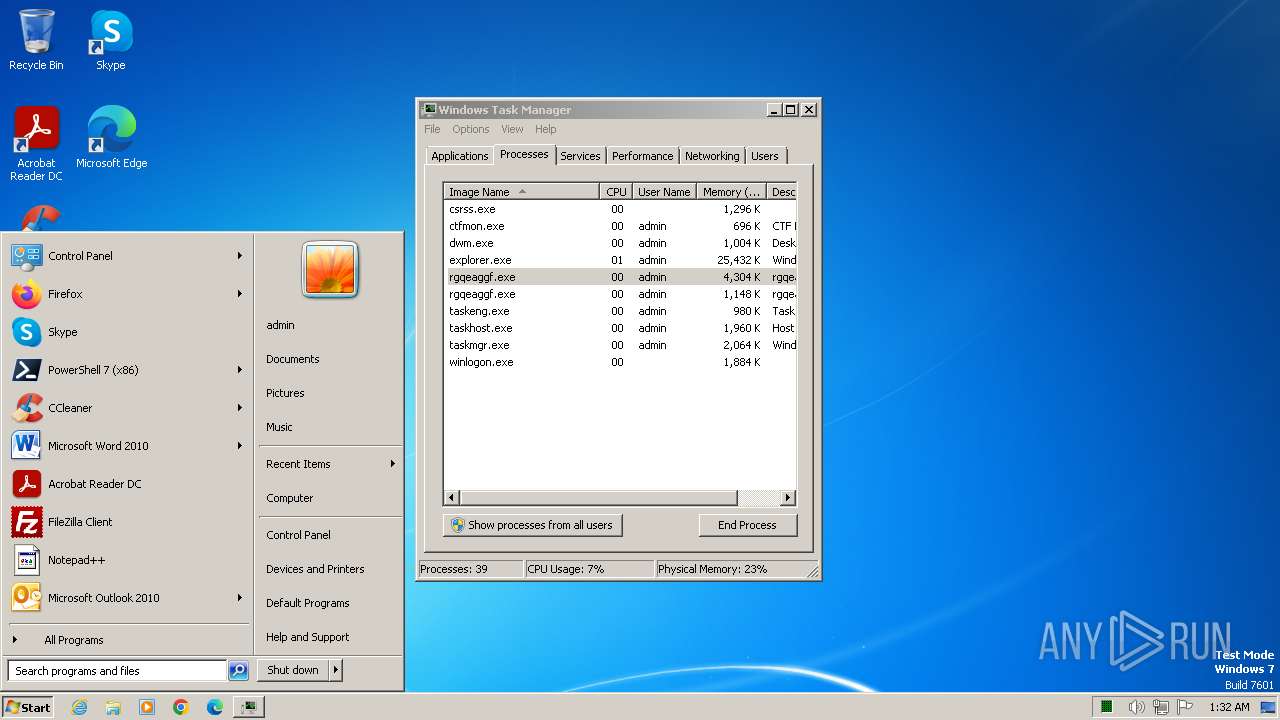
Task: Click user account picture in Start menu
Action: coord(330,270)
